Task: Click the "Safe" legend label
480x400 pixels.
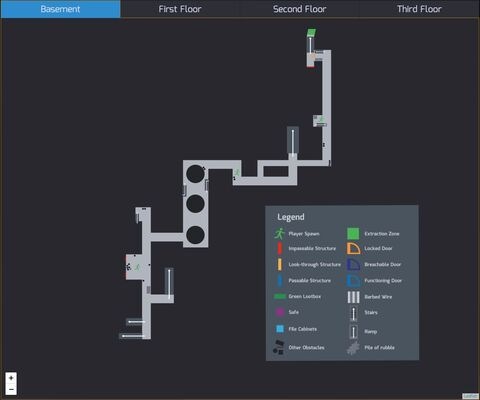Action: coord(294,312)
